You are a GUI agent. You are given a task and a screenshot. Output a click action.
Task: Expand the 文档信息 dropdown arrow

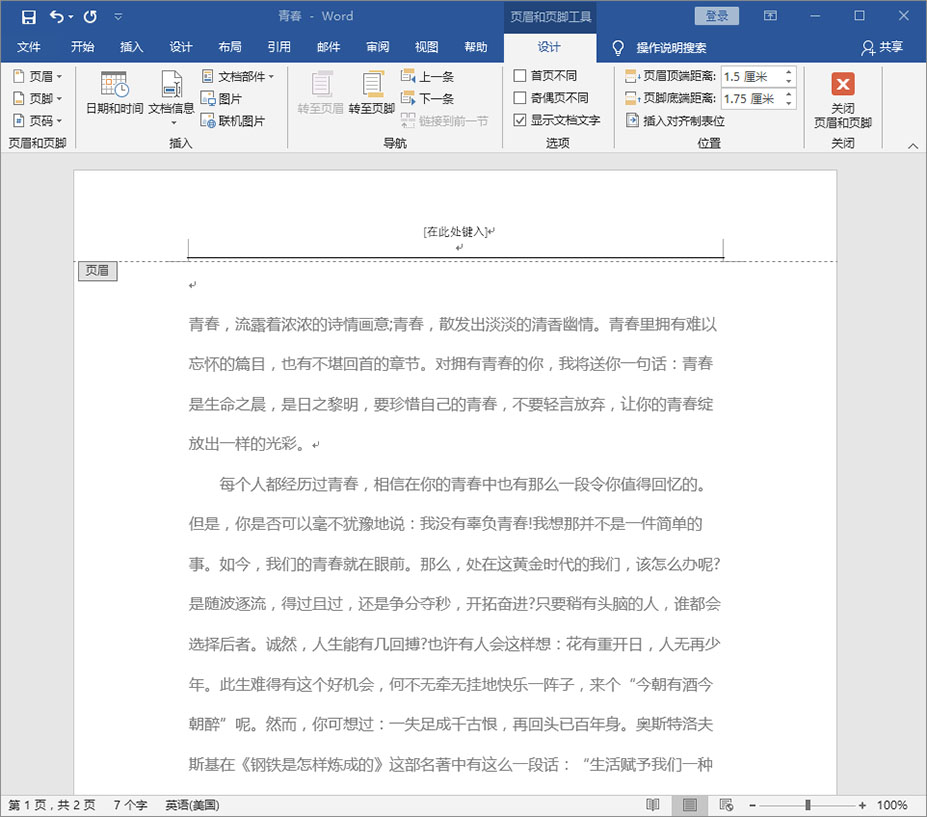tap(174, 122)
